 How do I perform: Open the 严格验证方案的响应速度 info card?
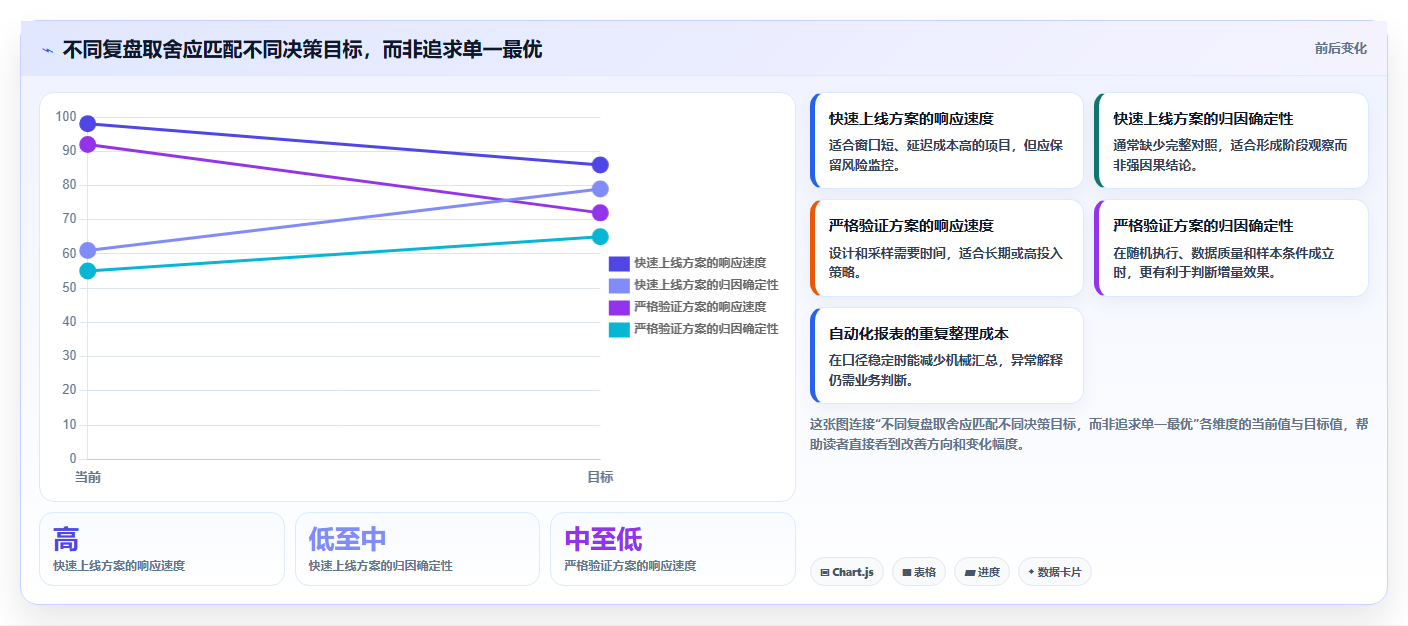pos(946,248)
